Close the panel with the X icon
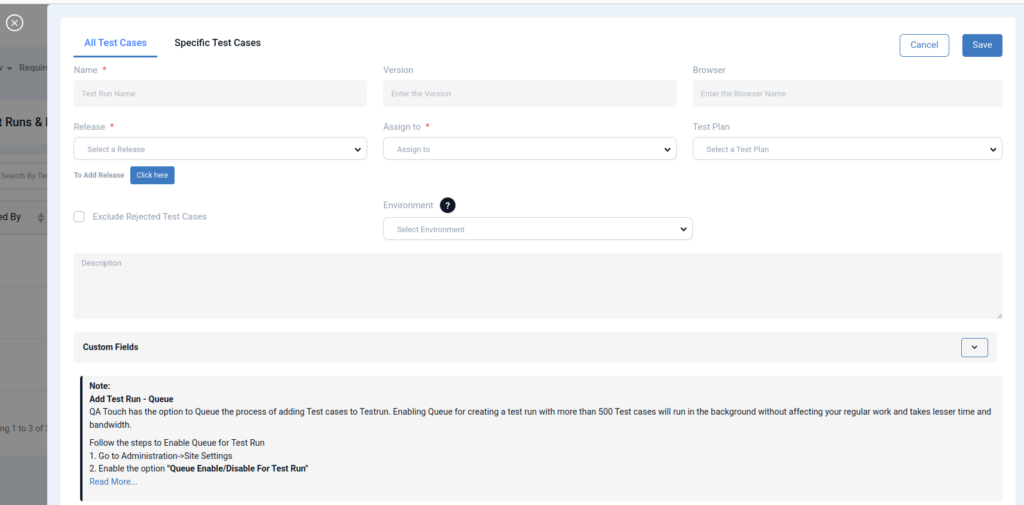The image size is (1024, 505). click(x=14, y=23)
